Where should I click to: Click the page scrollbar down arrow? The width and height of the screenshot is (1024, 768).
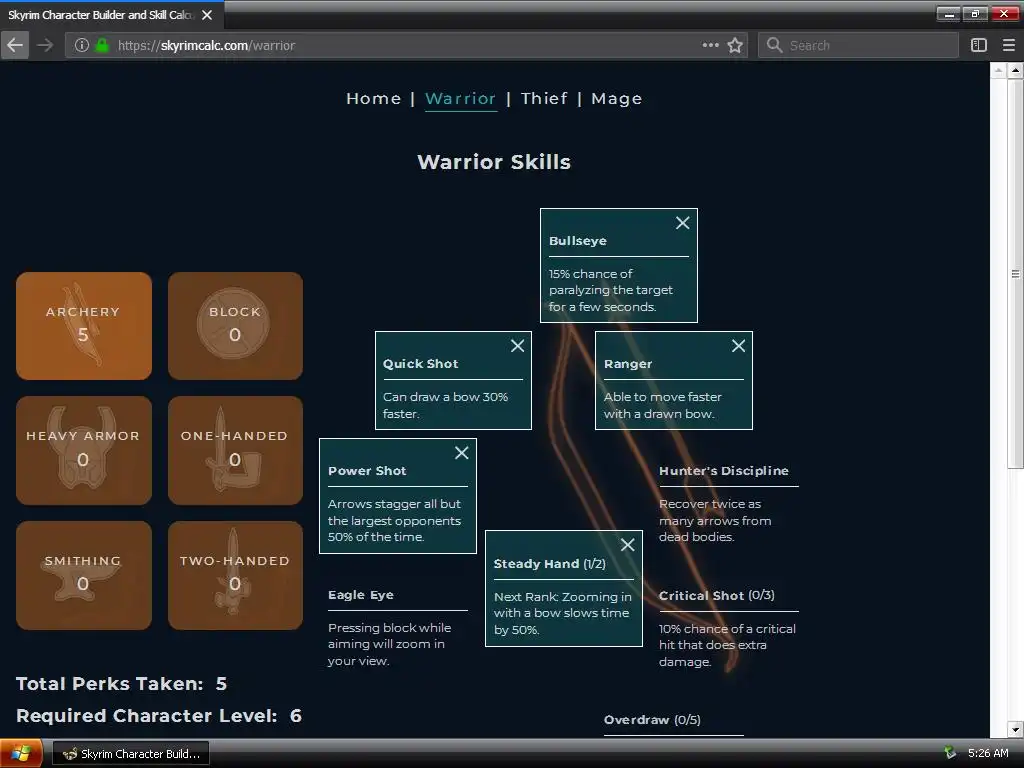click(1015, 729)
